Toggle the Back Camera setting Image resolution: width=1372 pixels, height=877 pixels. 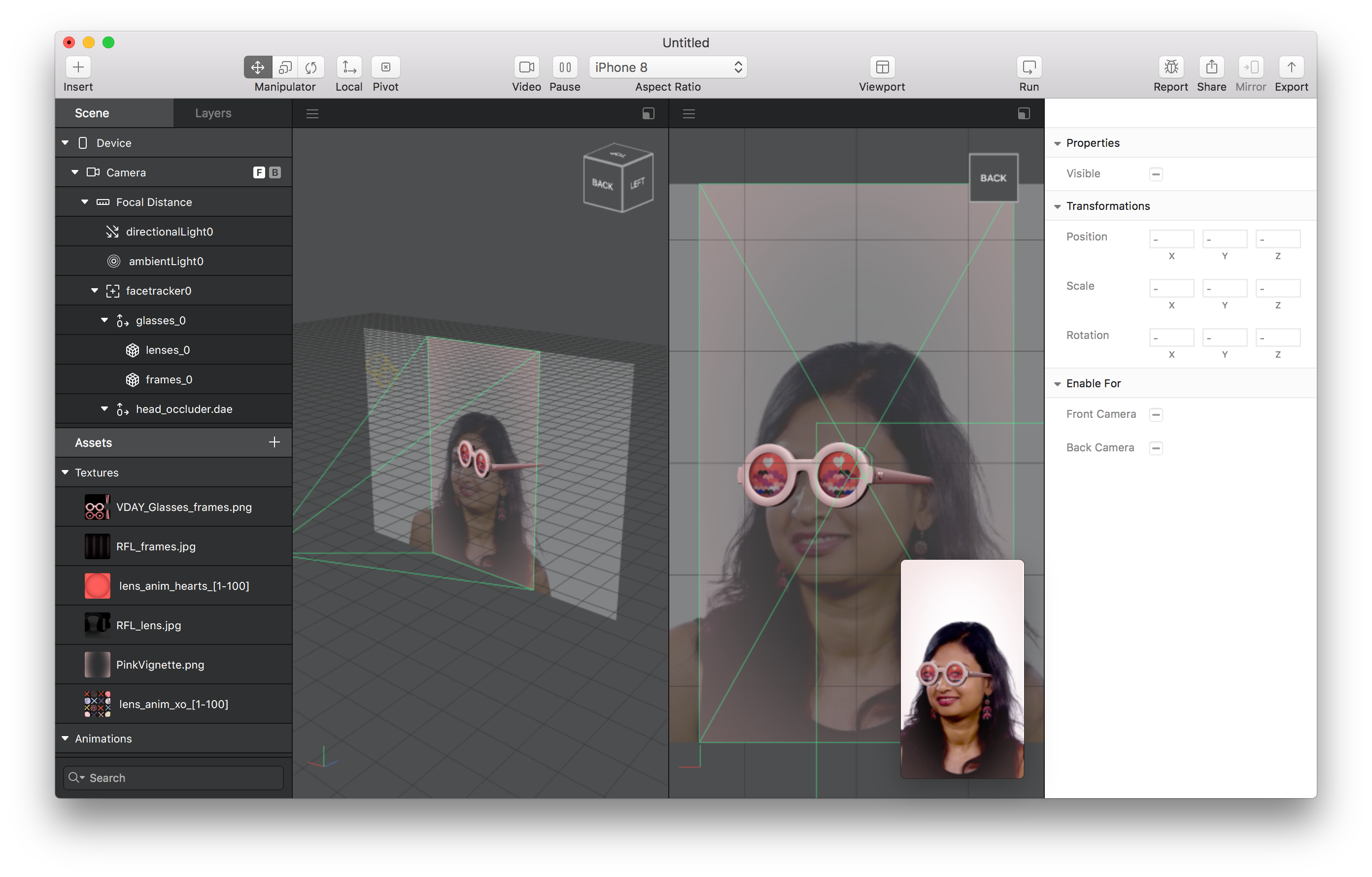point(1156,447)
